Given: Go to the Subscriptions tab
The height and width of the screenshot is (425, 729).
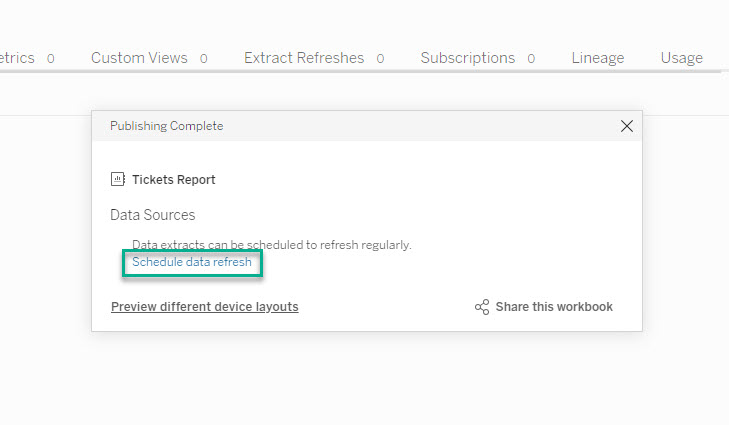Looking at the screenshot, I should click(x=467, y=58).
